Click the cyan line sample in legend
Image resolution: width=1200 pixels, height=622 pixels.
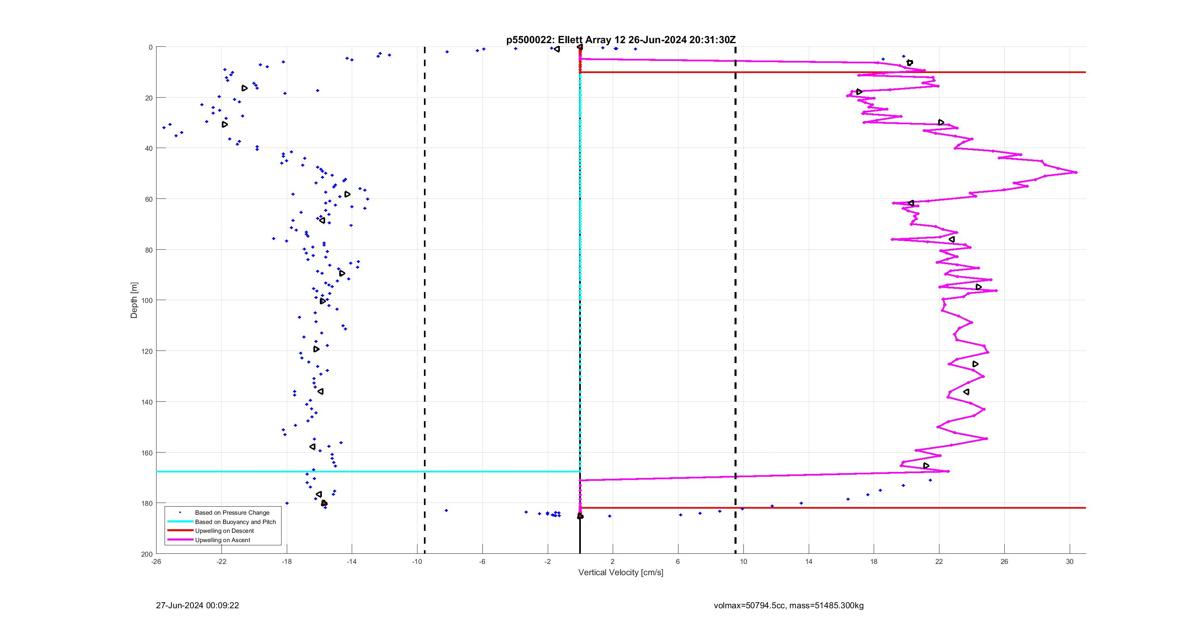coord(180,523)
